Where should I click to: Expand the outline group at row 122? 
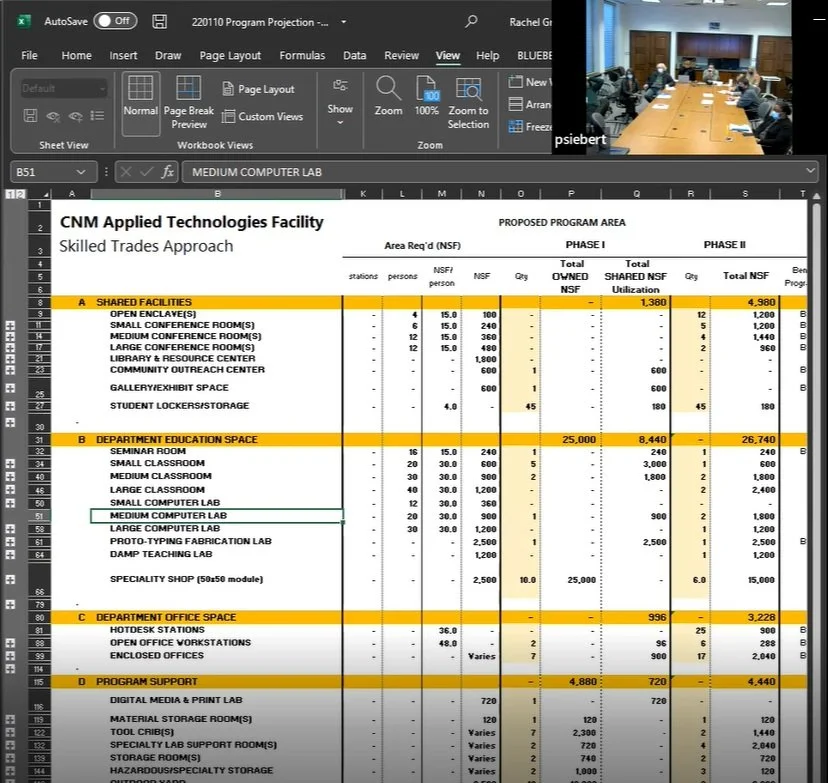[10, 732]
